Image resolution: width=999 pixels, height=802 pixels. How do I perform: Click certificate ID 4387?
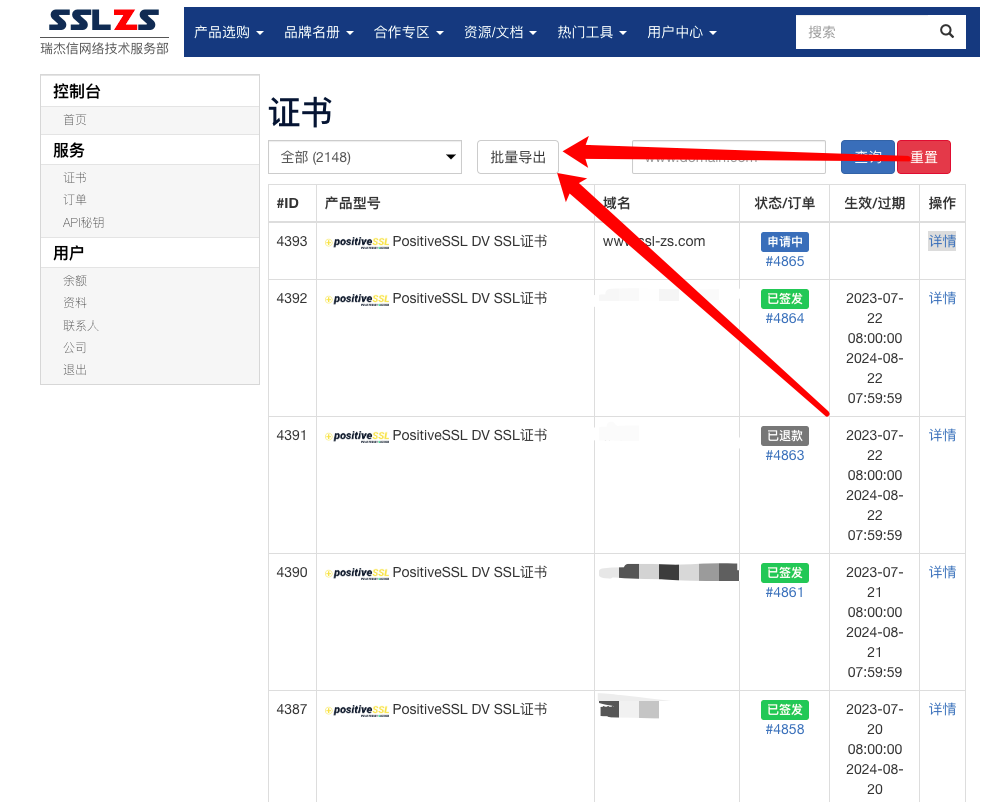tap(292, 709)
